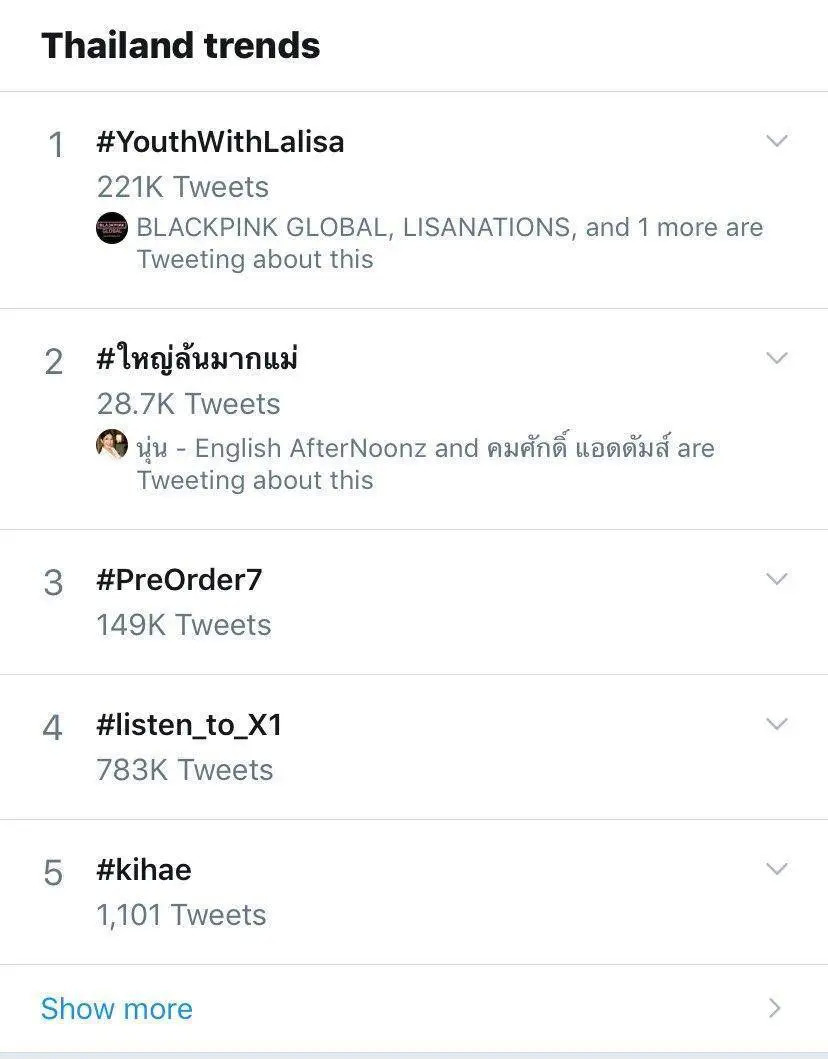Expand options for #YouthWithLalisa trend
The width and height of the screenshot is (828, 1059).
click(777, 141)
